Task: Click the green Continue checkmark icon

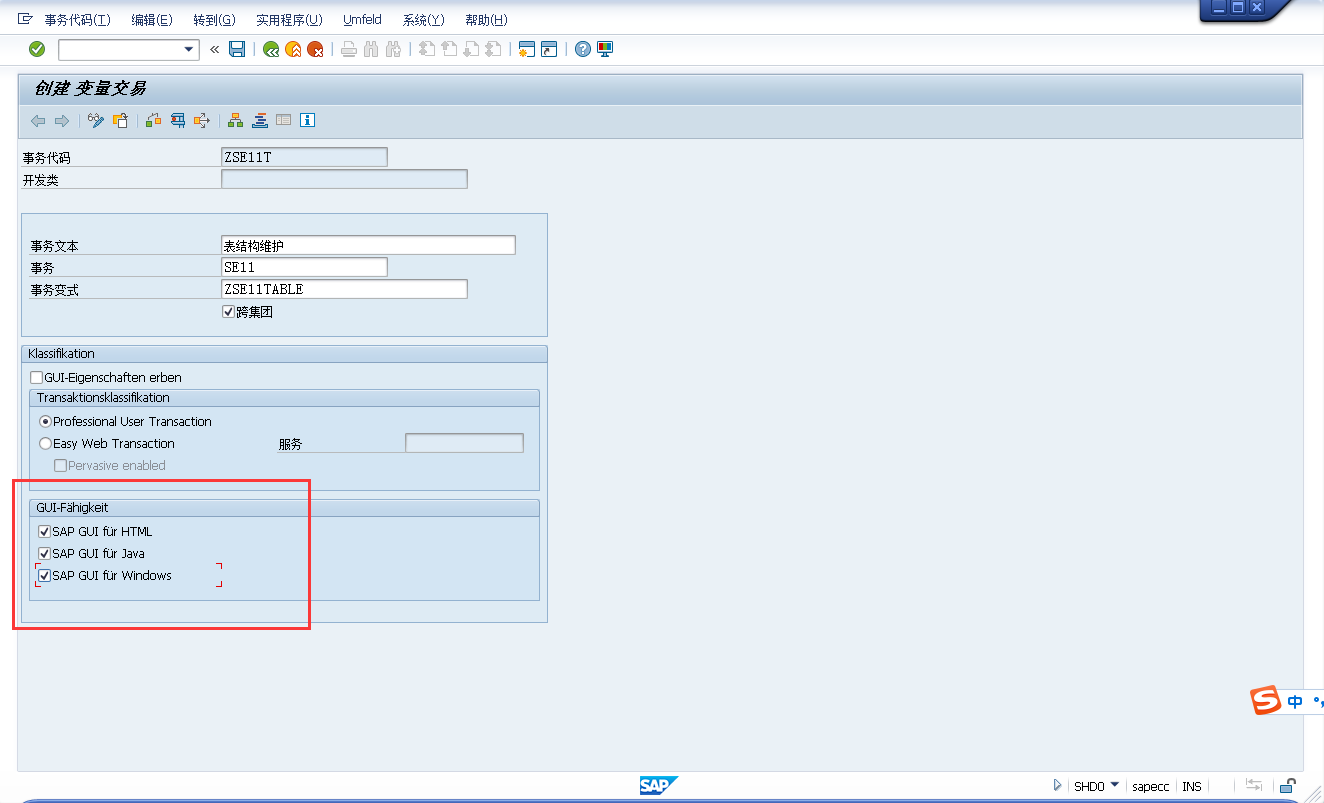Action: coord(36,48)
